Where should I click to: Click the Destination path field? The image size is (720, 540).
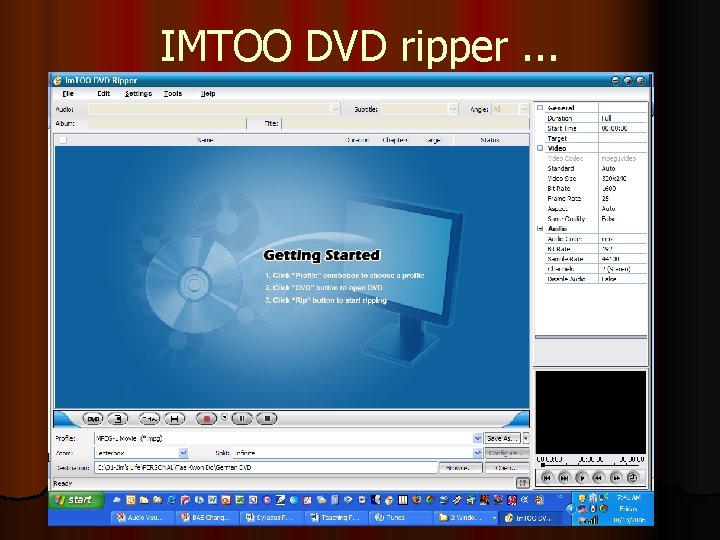point(265,468)
